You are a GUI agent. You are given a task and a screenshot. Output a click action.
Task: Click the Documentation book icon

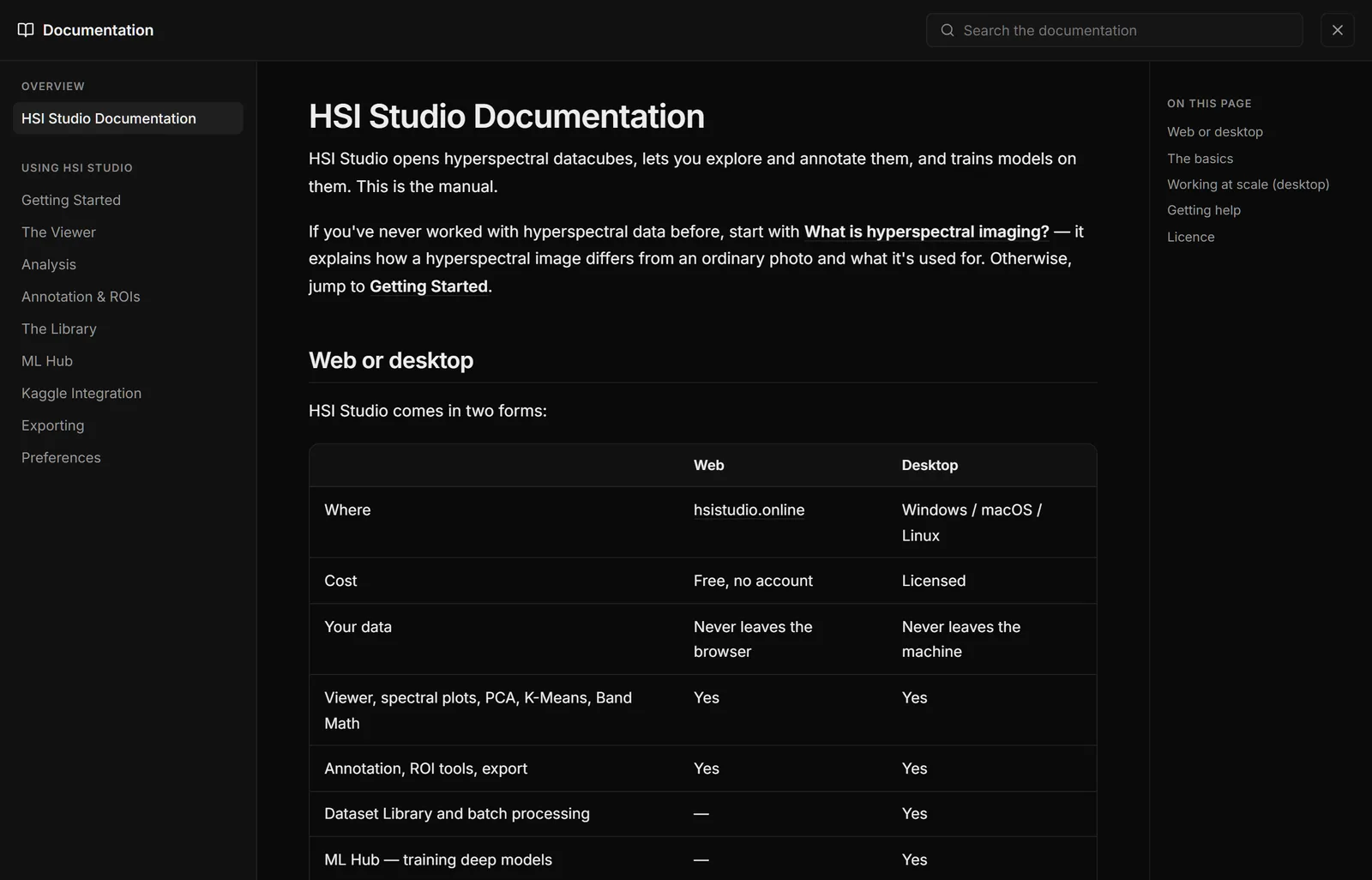(x=26, y=30)
